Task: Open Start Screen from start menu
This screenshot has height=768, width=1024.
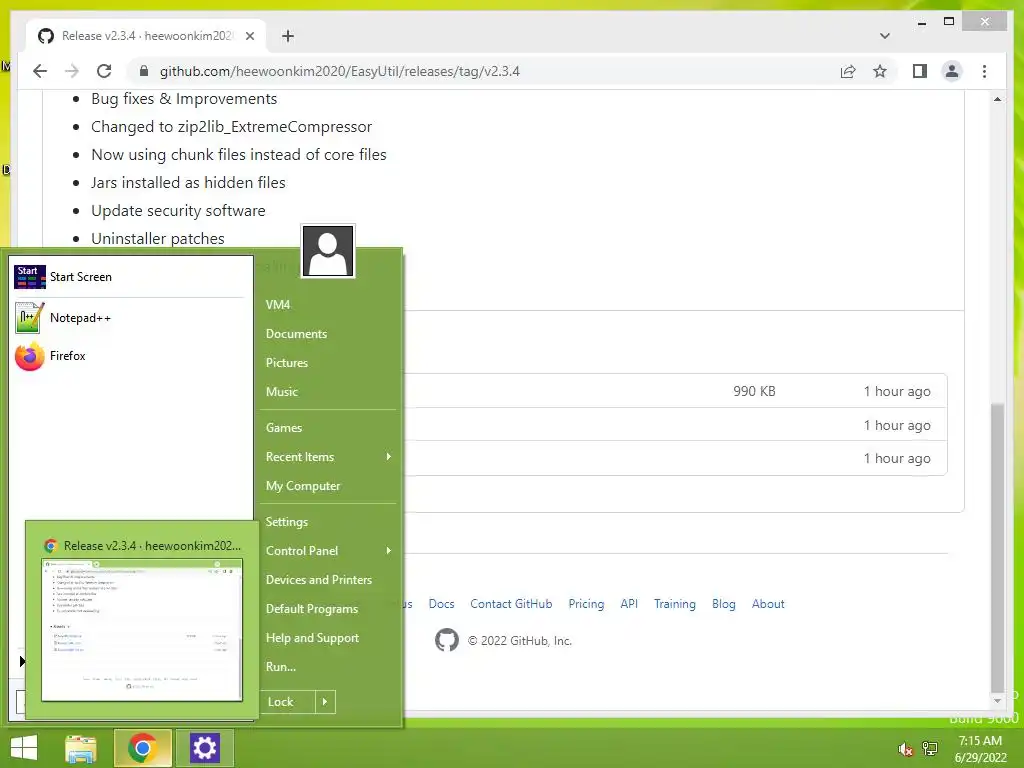Action: tap(129, 277)
